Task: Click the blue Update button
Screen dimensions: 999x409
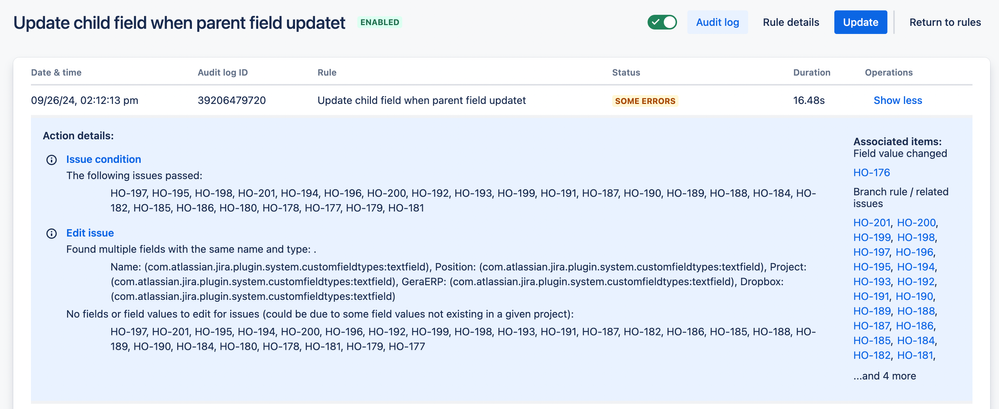Action: coord(860,22)
